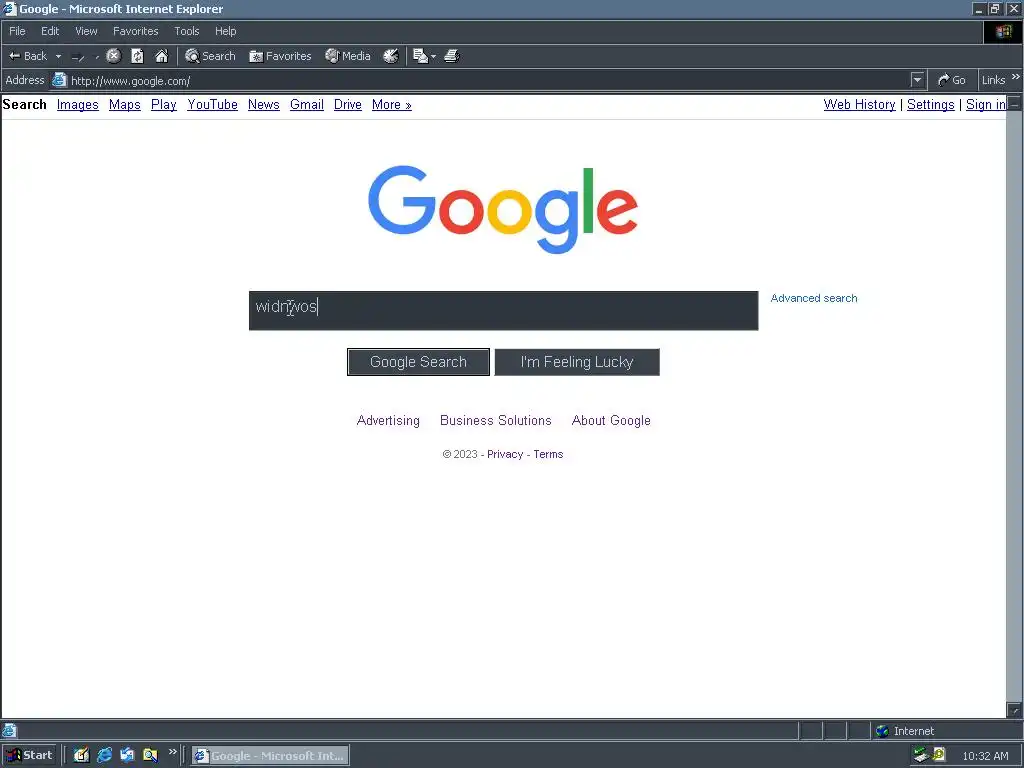The image size is (1024, 768).
Task: Open the Favorites toolbar pane
Action: 280,56
